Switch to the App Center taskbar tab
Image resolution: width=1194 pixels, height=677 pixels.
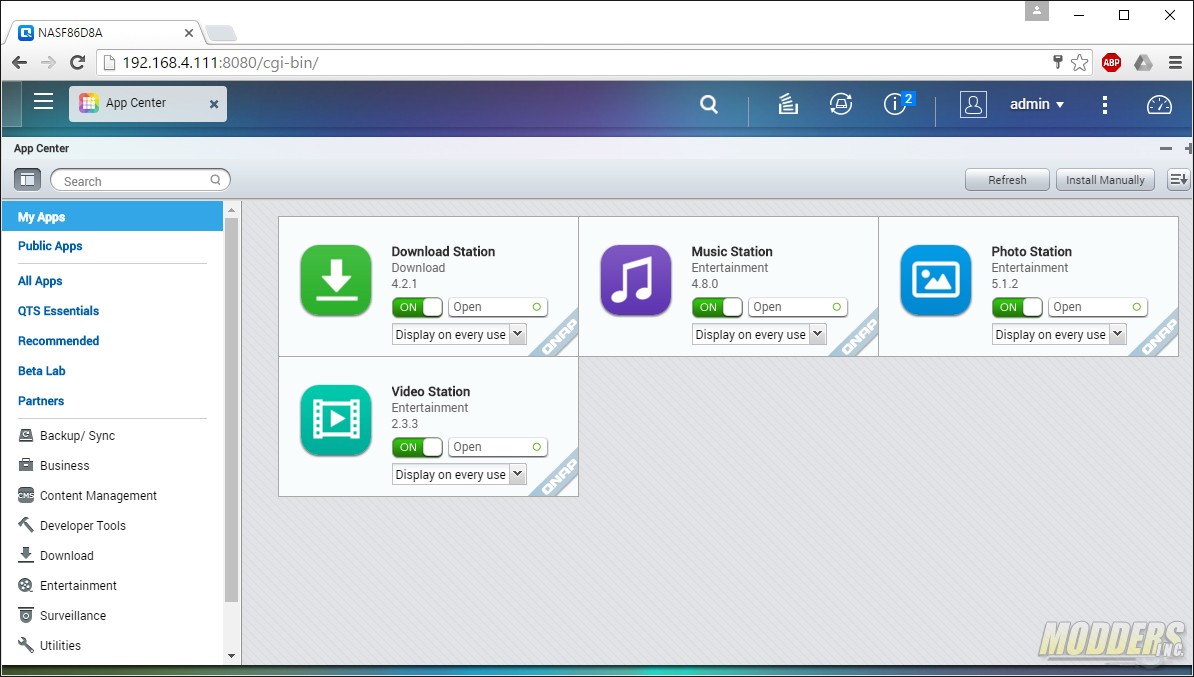pyautogui.click(x=148, y=104)
